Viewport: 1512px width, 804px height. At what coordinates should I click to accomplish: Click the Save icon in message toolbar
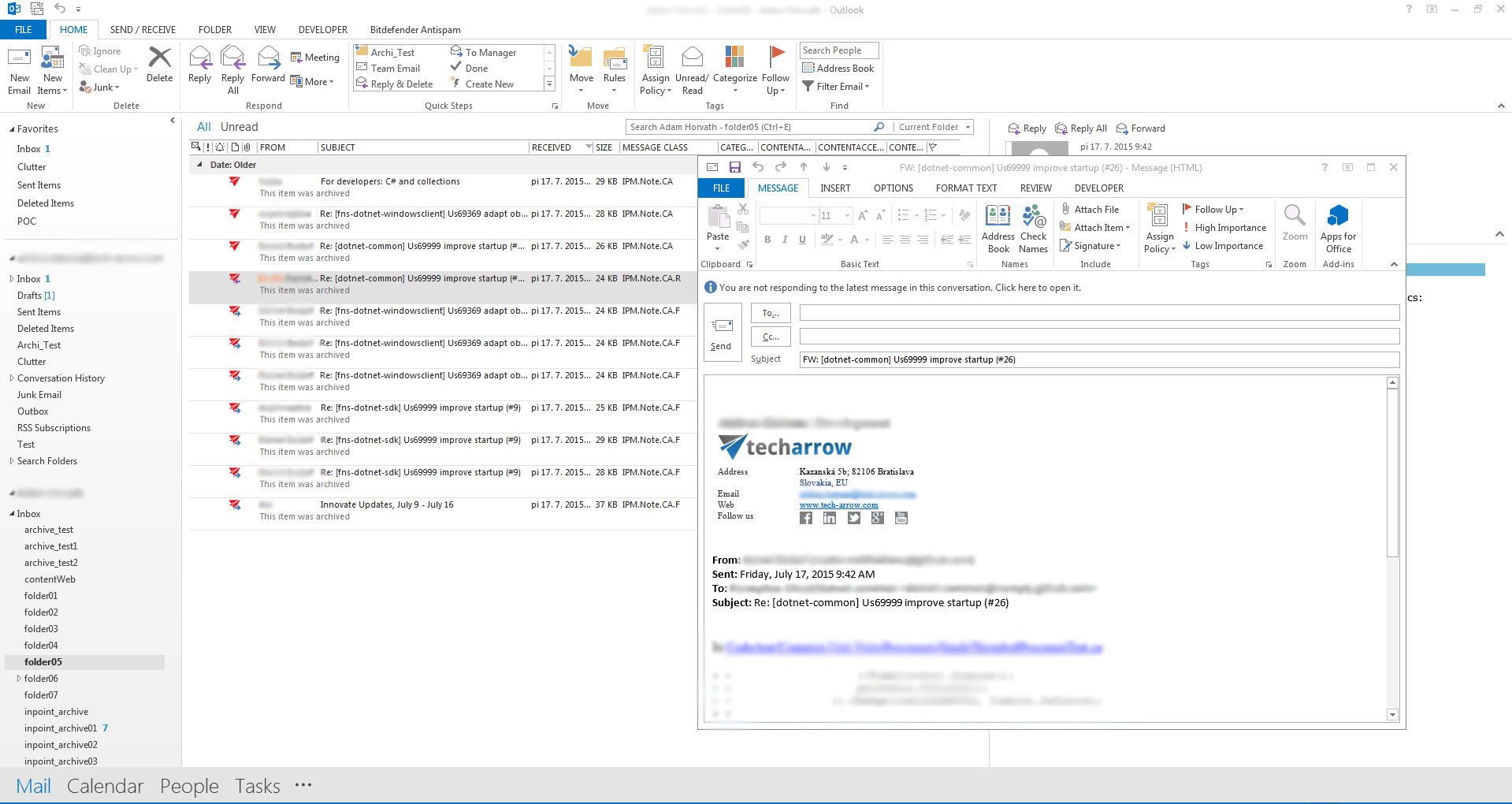[734, 167]
